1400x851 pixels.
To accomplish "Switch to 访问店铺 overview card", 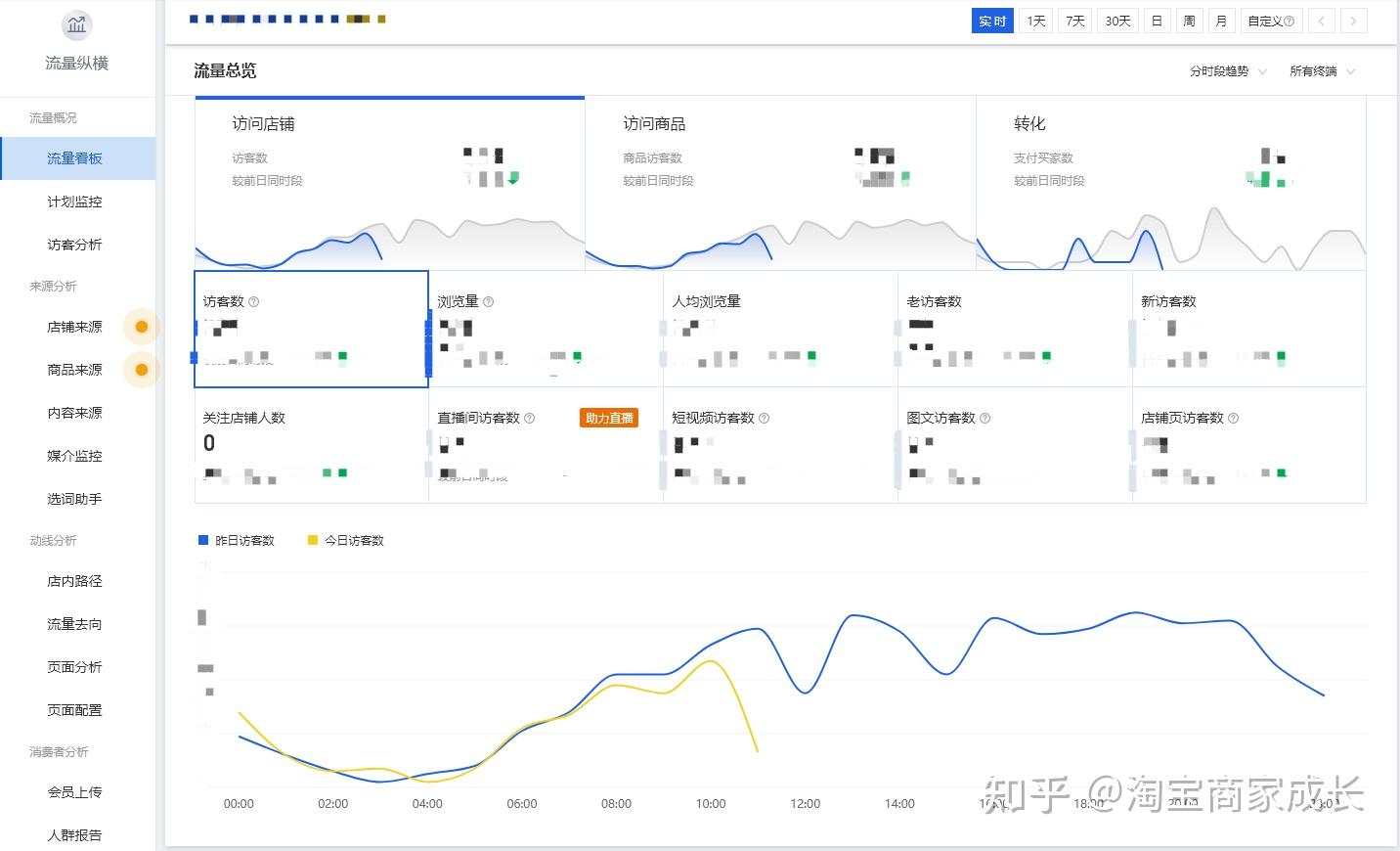I will click(390, 184).
